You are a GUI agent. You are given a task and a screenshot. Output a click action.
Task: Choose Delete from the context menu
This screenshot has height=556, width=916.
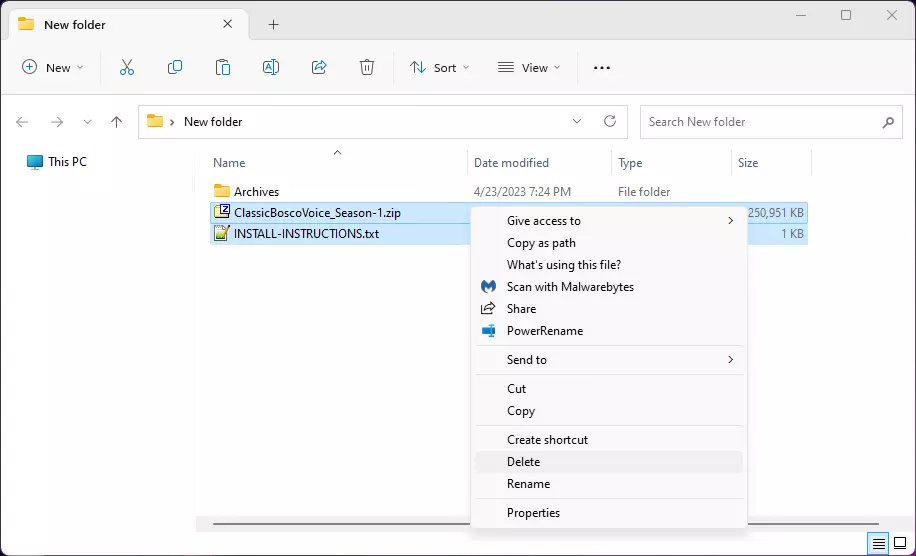[523, 462]
